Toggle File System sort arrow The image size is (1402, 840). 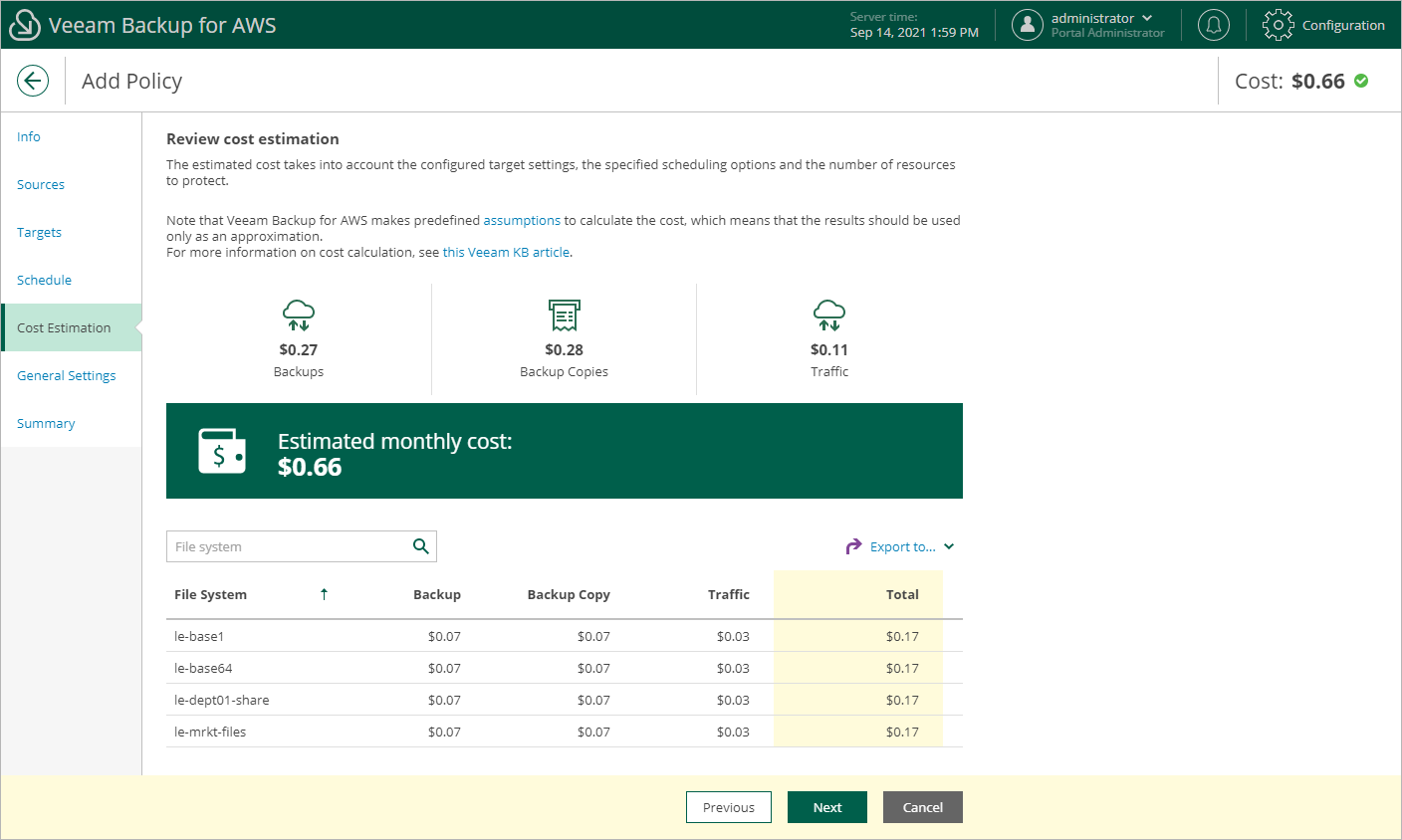pyautogui.click(x=324, y=594)
